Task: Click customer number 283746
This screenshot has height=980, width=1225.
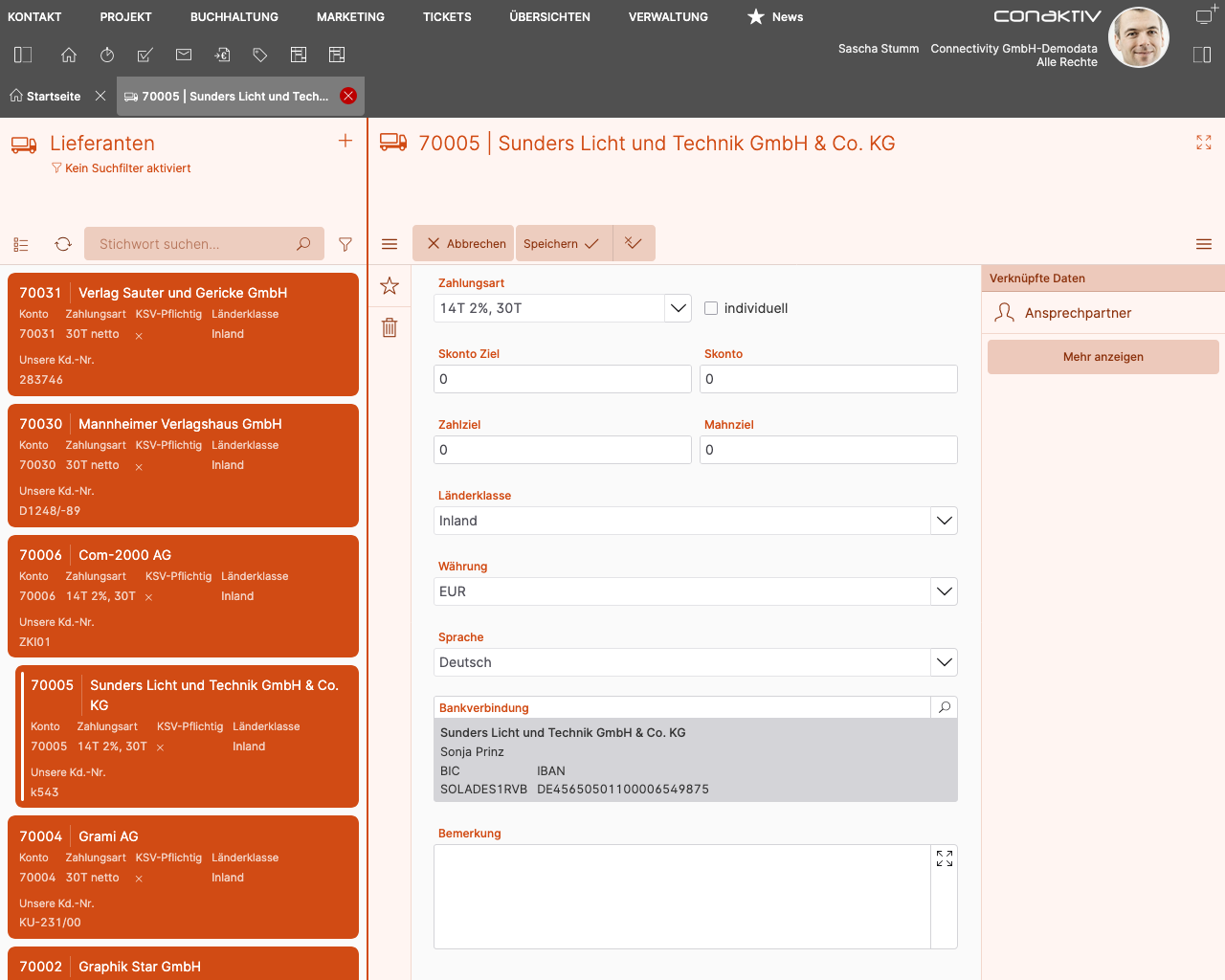Action: click(41, 380)
